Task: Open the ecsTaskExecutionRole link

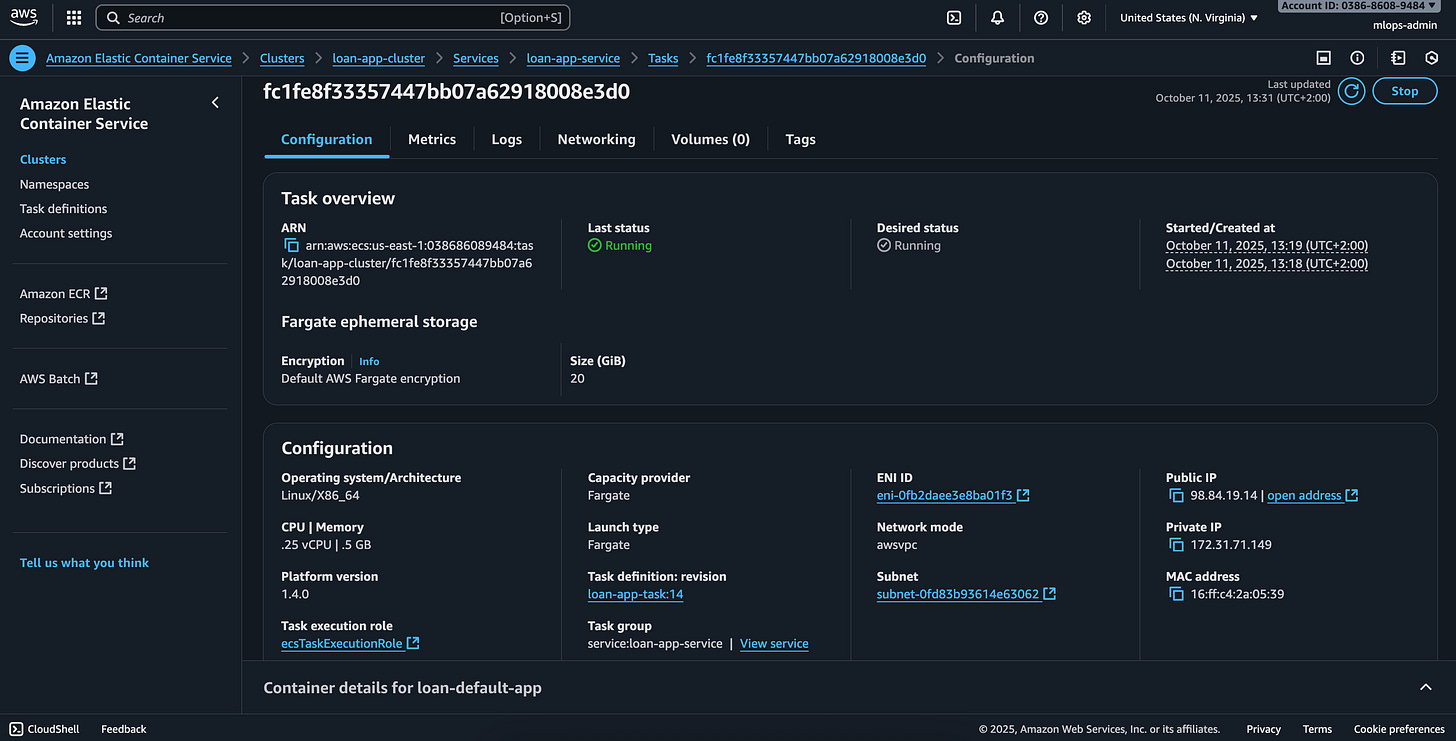Action: point(350,643)
